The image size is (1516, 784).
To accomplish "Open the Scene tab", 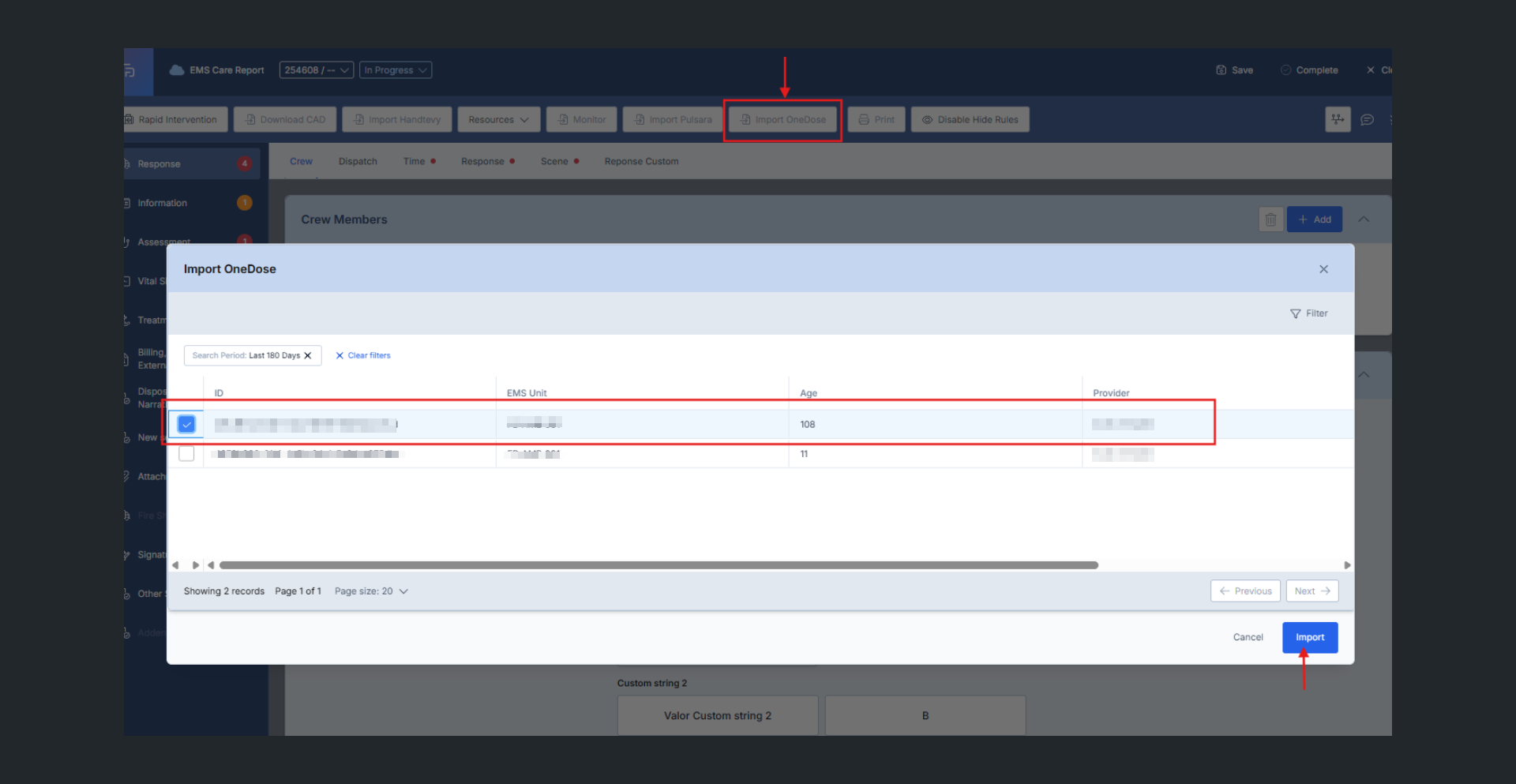I will point(554,162).
